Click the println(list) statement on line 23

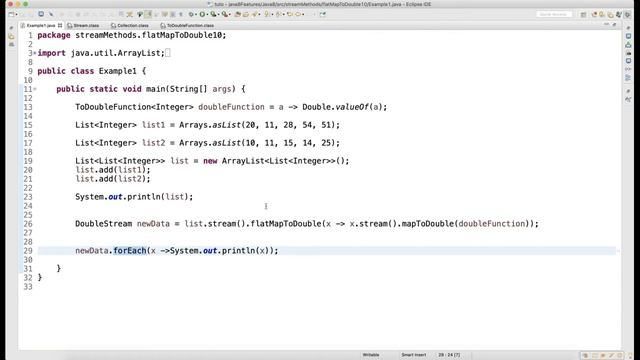pyautogui.click(x=134, y=197)
